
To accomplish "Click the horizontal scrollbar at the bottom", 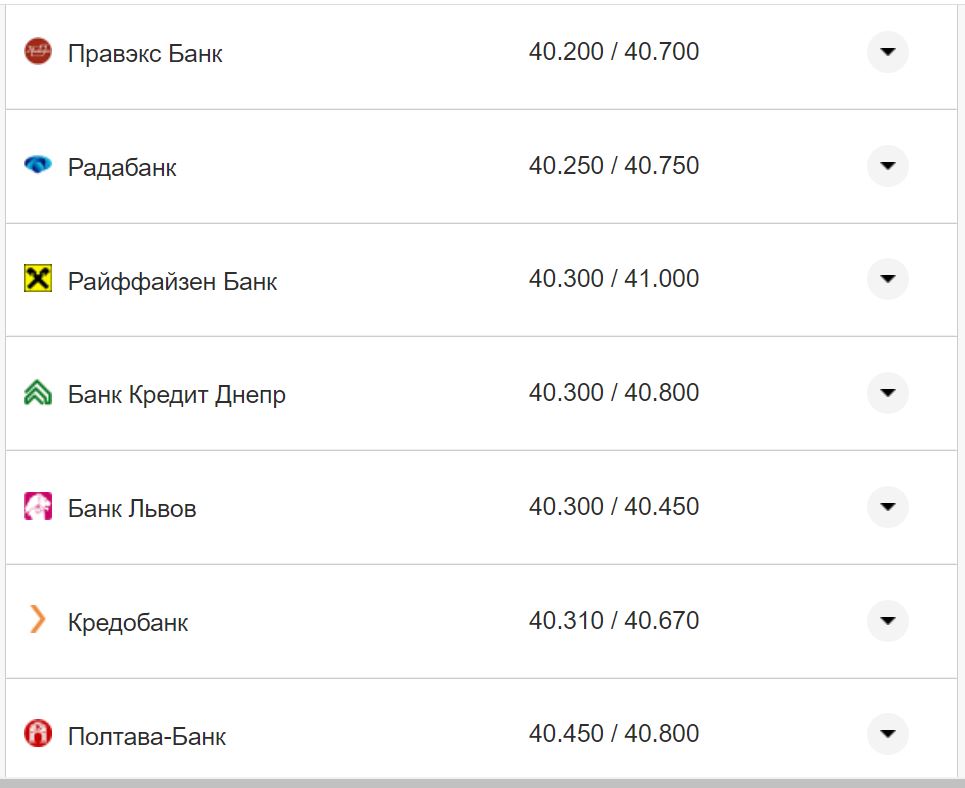I will click(482, 782).
